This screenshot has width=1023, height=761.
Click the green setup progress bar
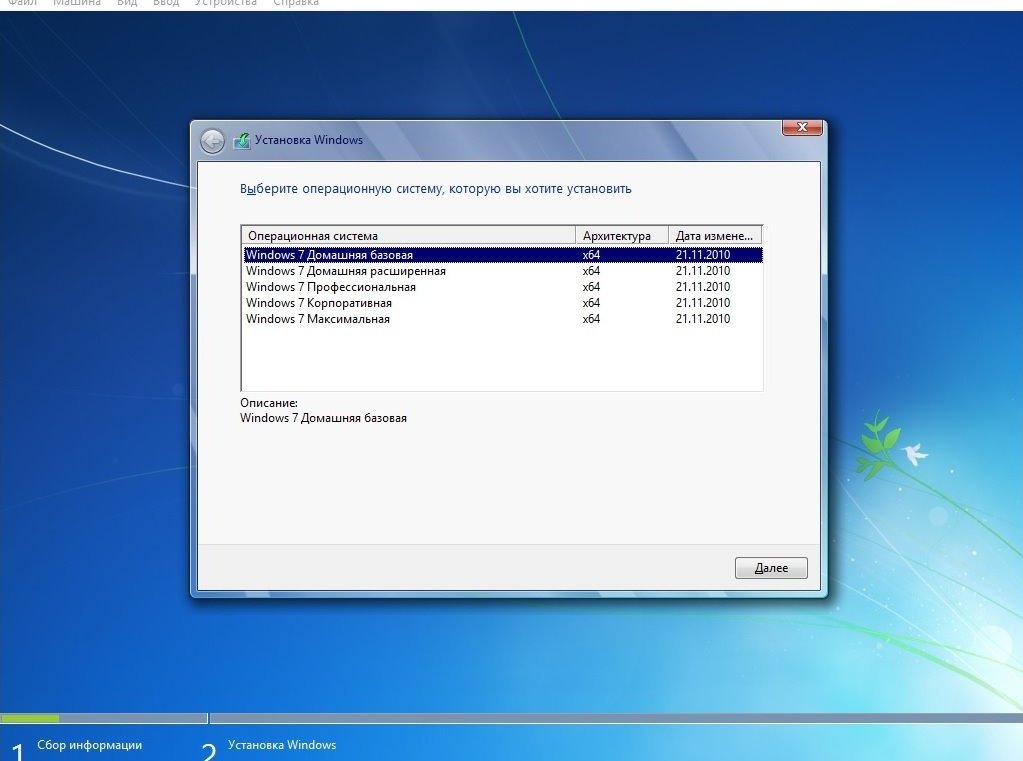pyautogui.click(x=30, y=719)
